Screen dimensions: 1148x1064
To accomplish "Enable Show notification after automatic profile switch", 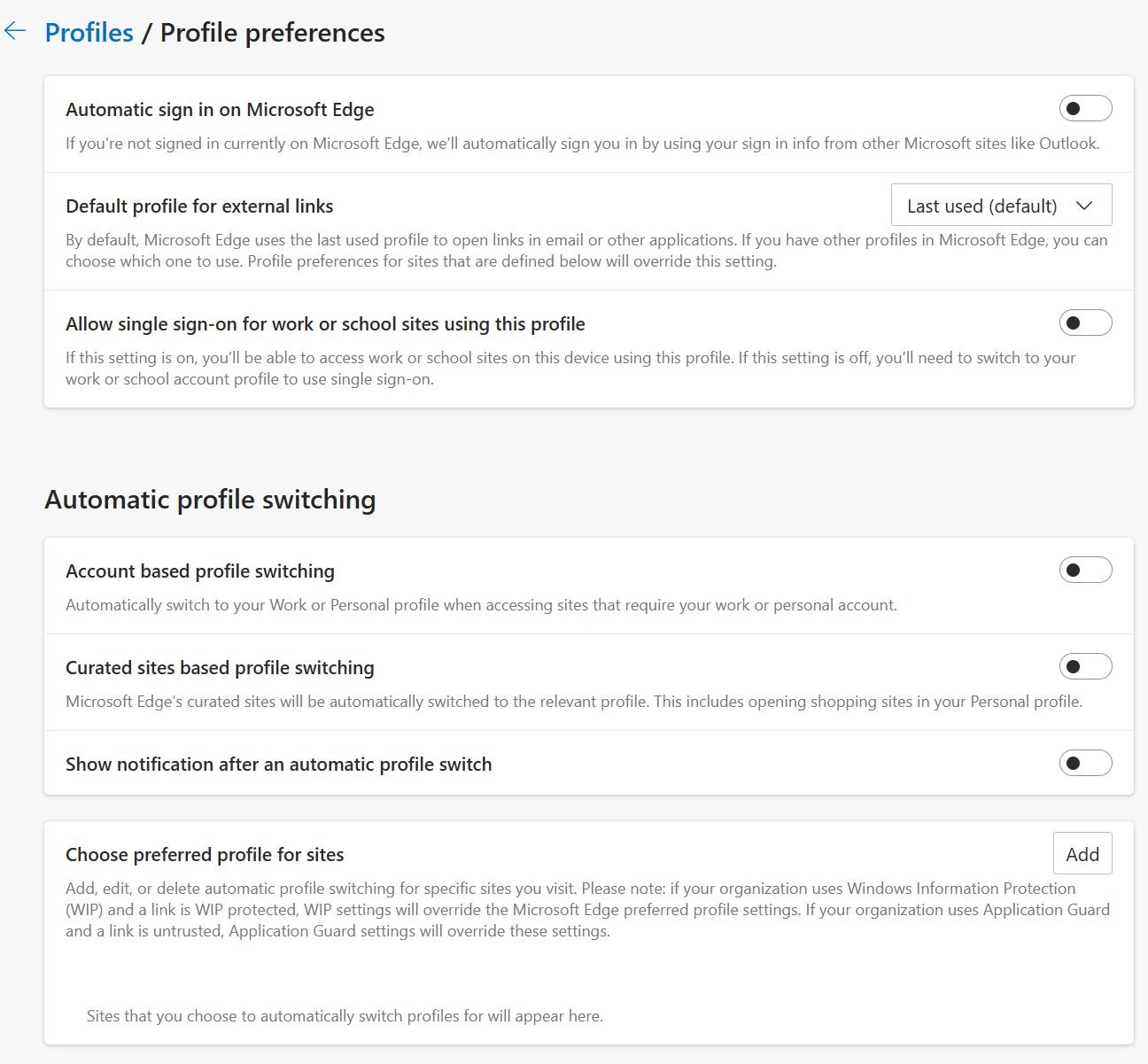I will tap(1085, 762).
